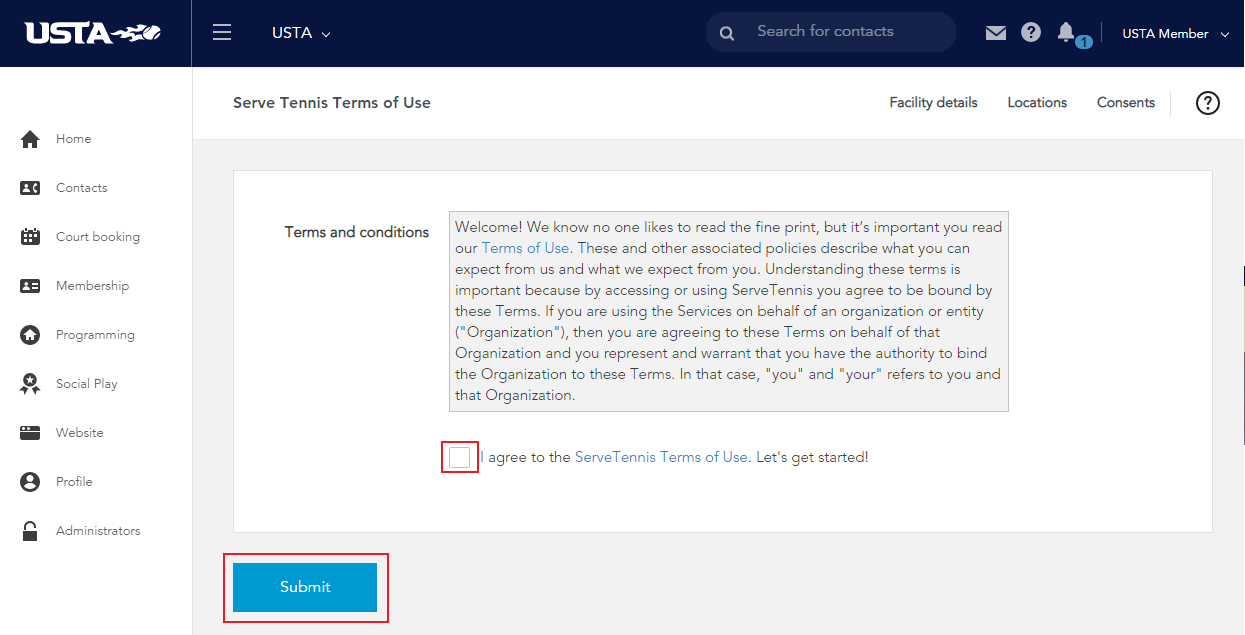
Task: Open Programming in the sidebar
Action: pos(95,335)
